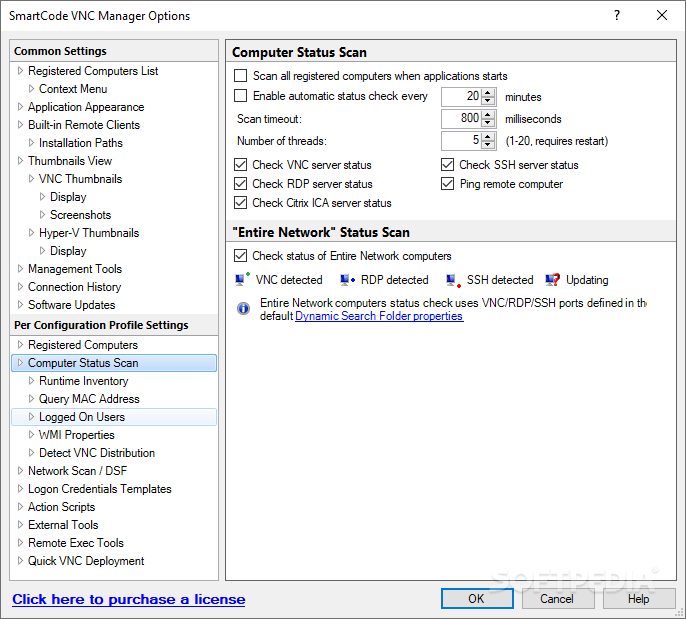686x619 pixels.
Task: Select Installation Paths tree item
Action: (81, 143)
